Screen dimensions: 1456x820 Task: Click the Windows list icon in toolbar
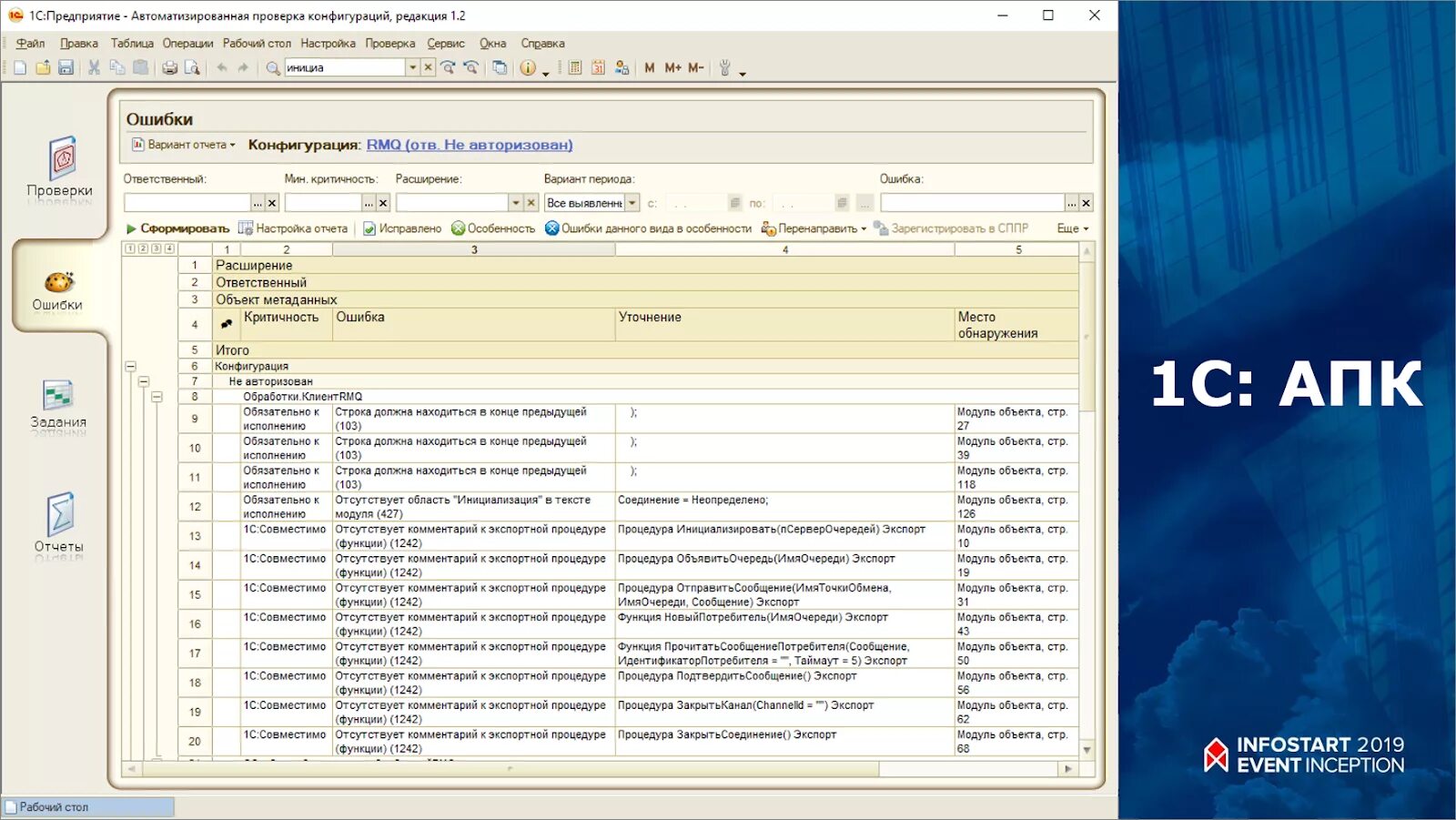point(500,67)
